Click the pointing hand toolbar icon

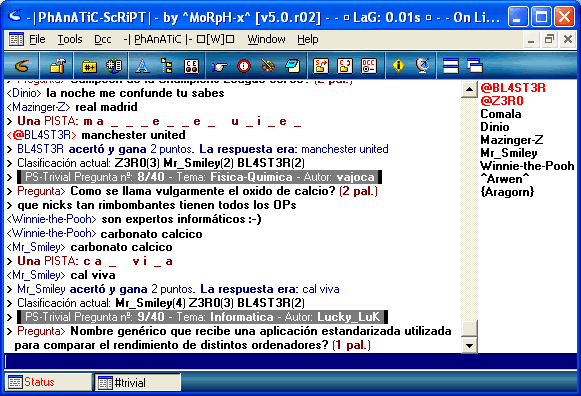click(220, 66)
